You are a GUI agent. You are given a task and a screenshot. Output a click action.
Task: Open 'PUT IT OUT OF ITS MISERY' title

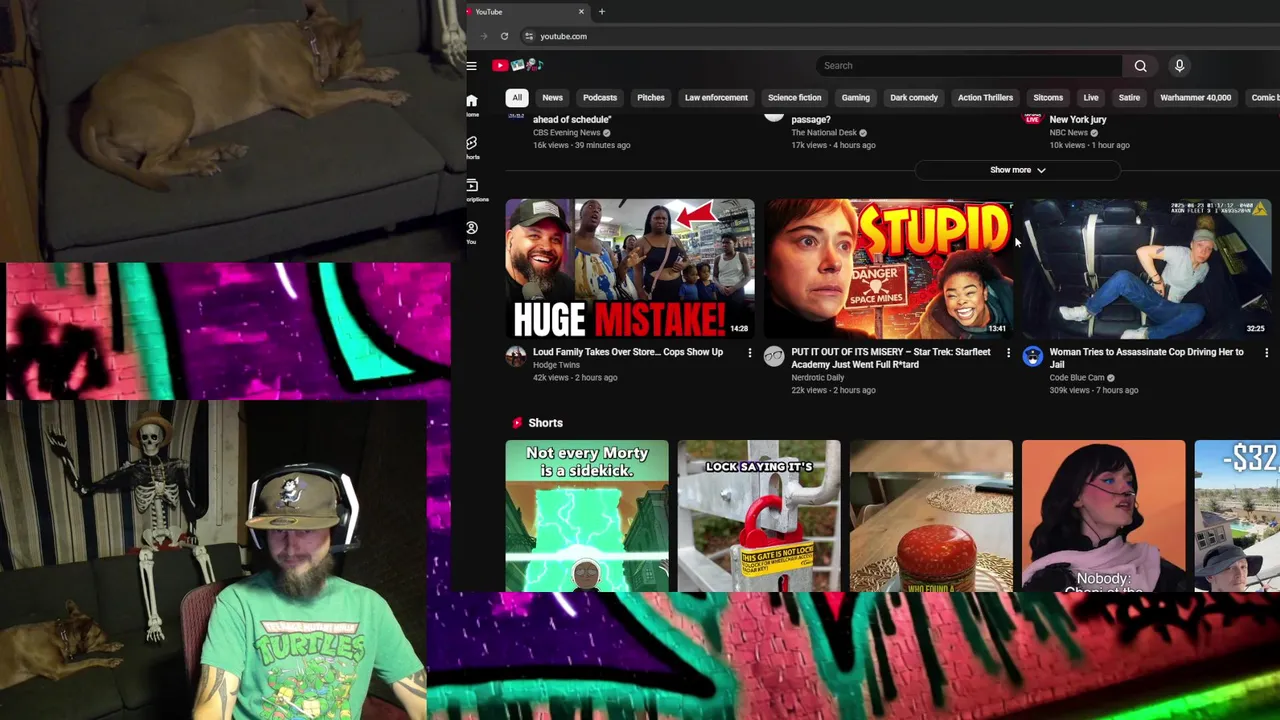(891, 358)
